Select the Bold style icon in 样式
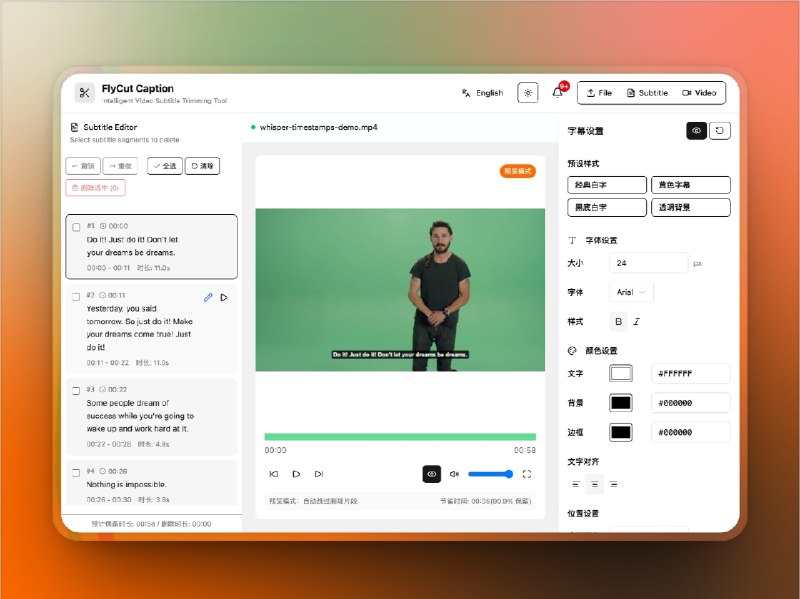800x599 pixels. (x=618, y=321)
